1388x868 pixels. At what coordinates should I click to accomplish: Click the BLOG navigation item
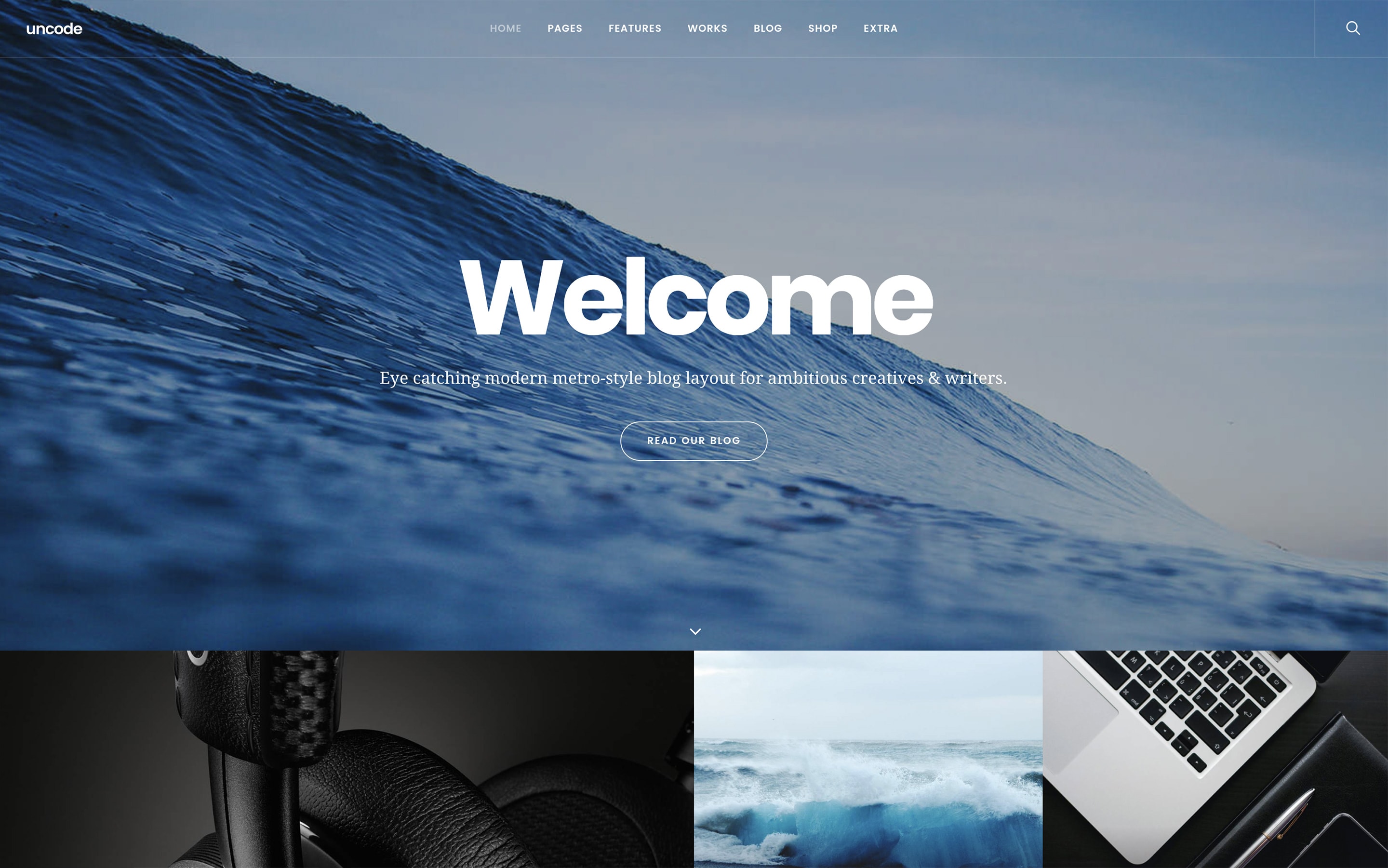767,28
